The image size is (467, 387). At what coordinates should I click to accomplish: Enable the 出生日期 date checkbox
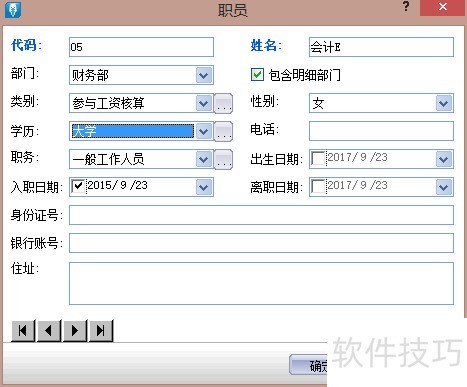click(x=318, y=158)
